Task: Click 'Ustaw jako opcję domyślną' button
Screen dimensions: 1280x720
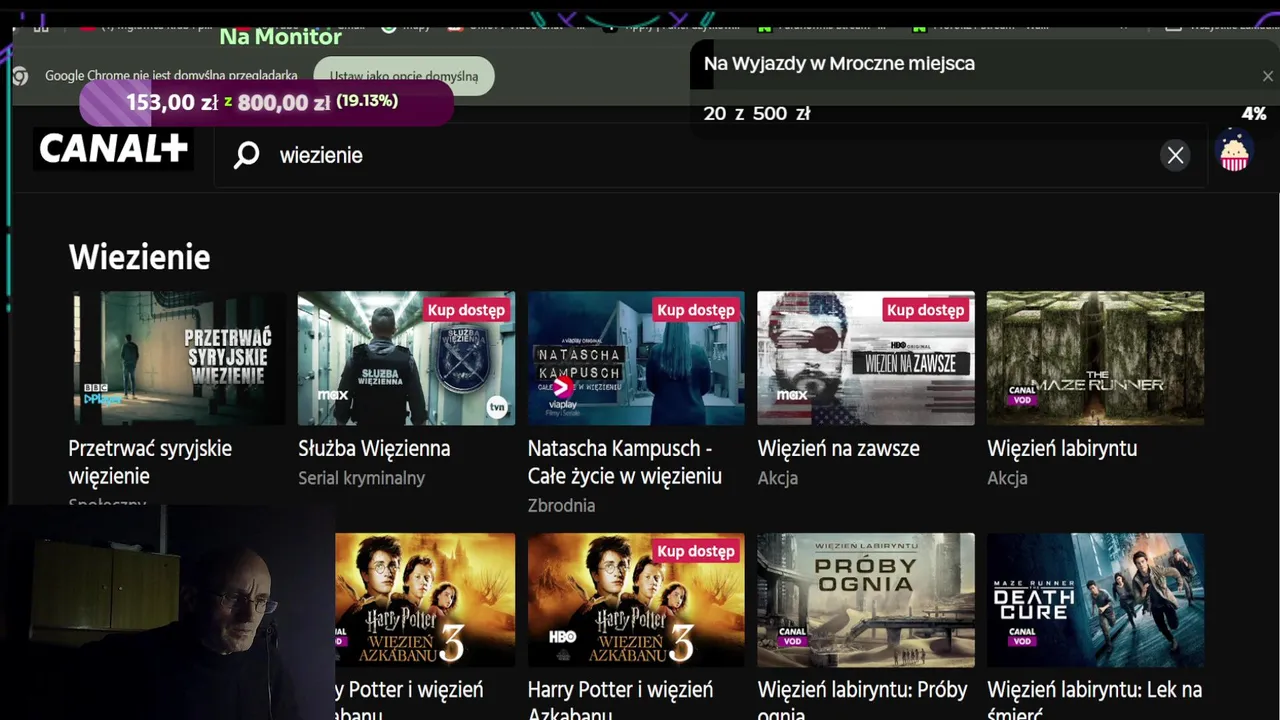Action: [x=404, y=76]
